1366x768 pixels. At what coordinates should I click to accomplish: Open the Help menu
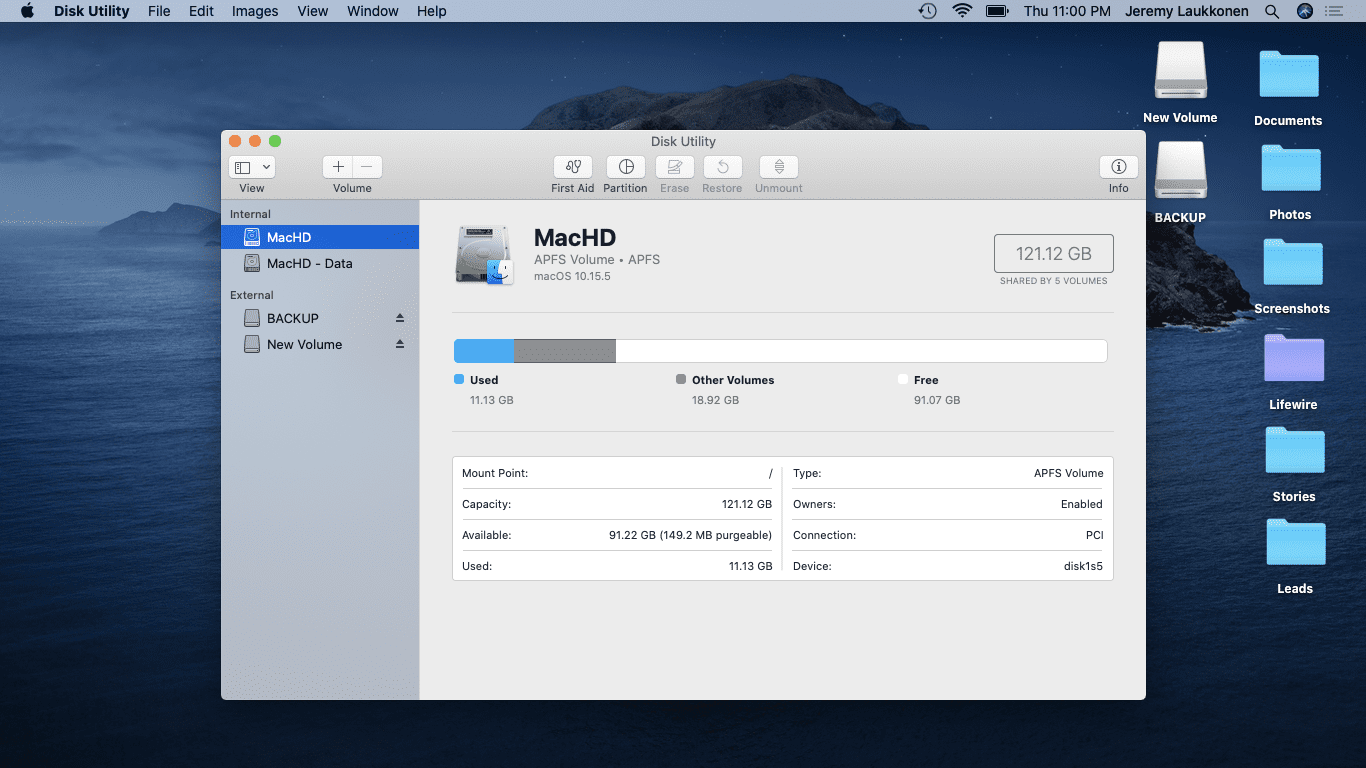pos(432,11)
